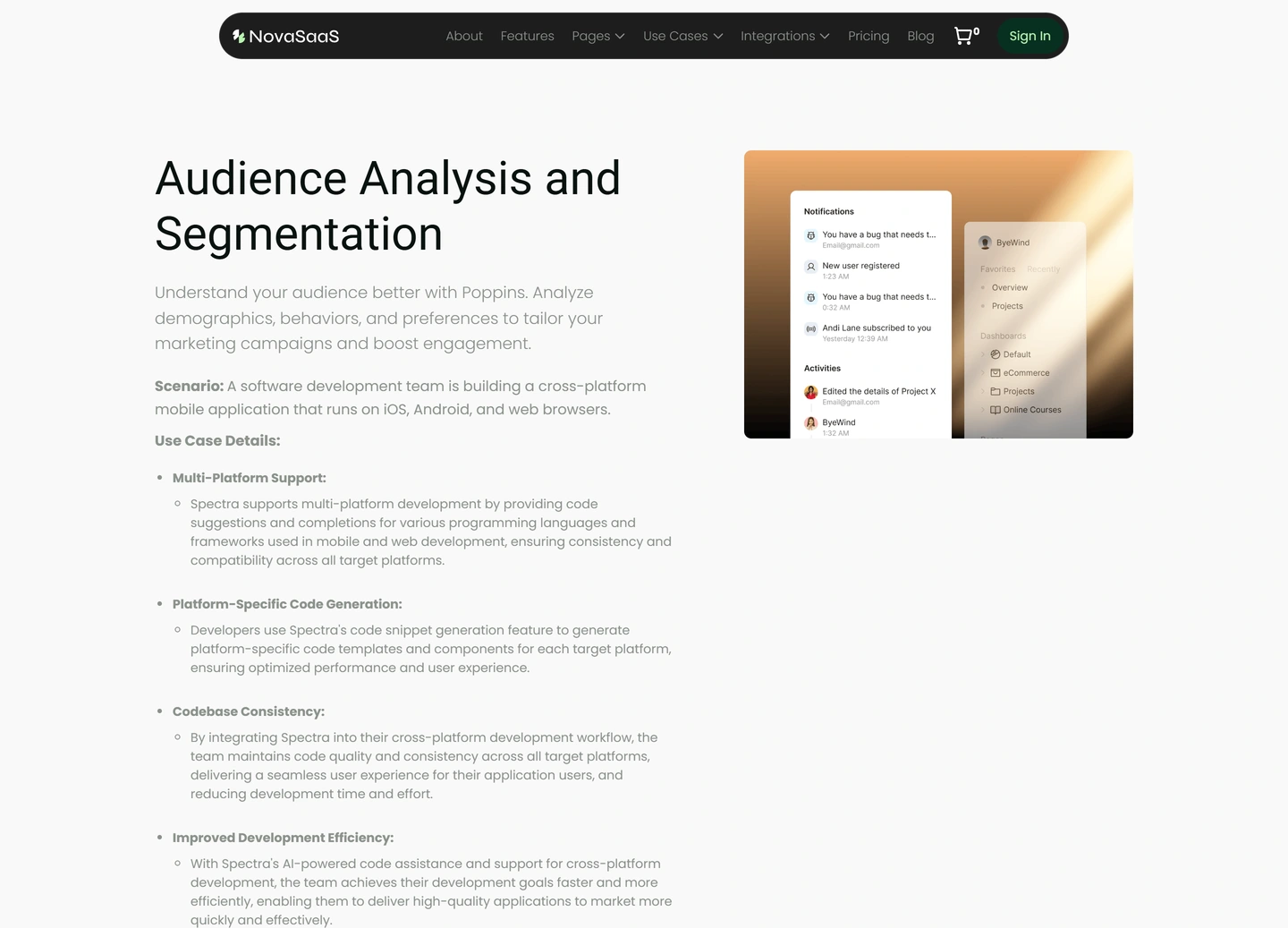Click the dashboard preview image
This screenshot has height=928, width=1288.
(x=938, y=294)
